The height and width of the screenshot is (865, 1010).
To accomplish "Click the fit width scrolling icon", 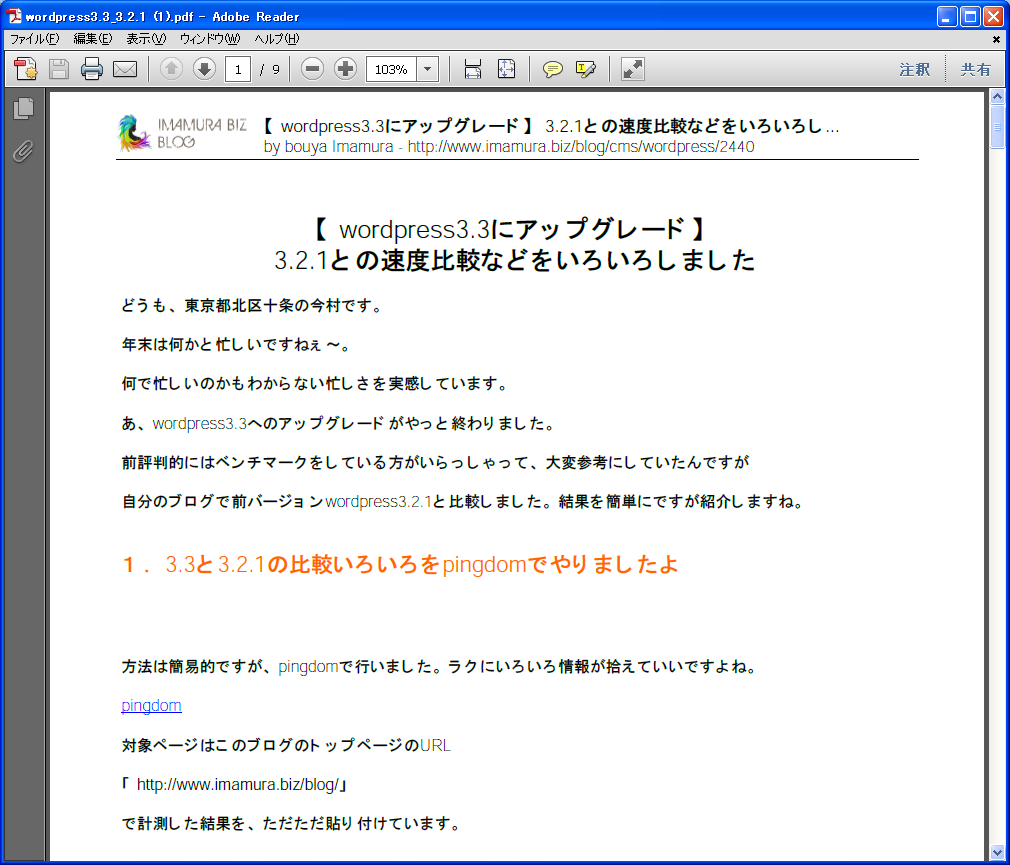I will coord(473,69).
